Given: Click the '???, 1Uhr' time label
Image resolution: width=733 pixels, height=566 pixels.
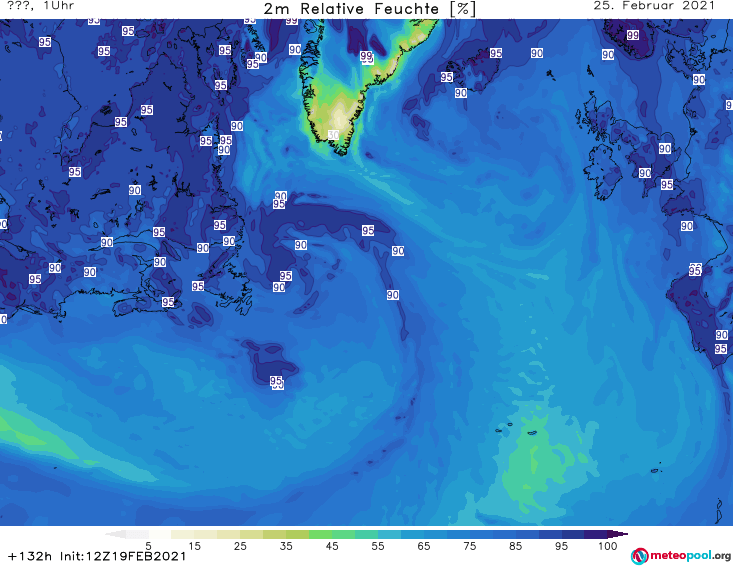Looking at the screenshot, I should (41, 6).
